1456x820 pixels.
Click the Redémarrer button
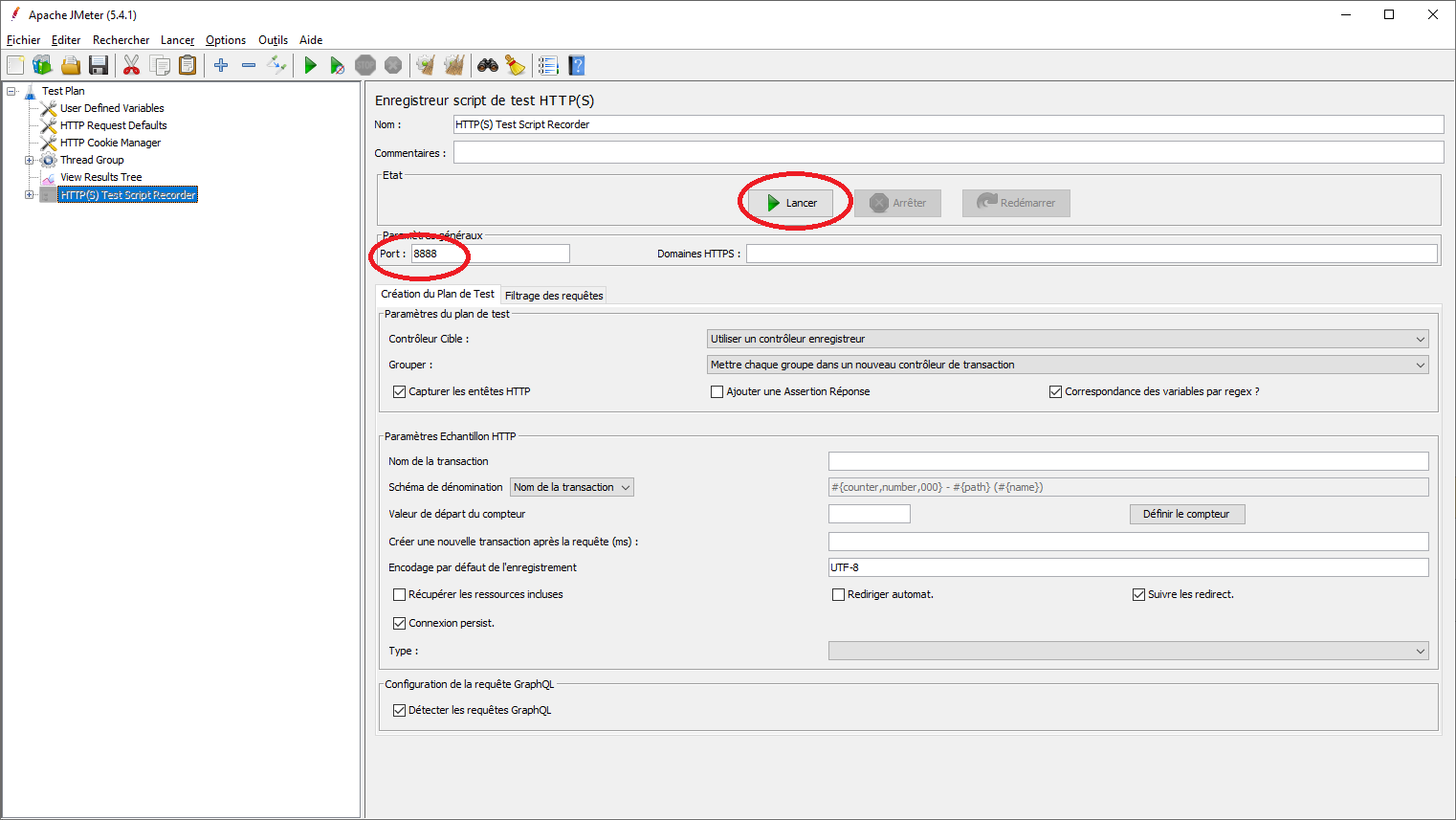1016,203
